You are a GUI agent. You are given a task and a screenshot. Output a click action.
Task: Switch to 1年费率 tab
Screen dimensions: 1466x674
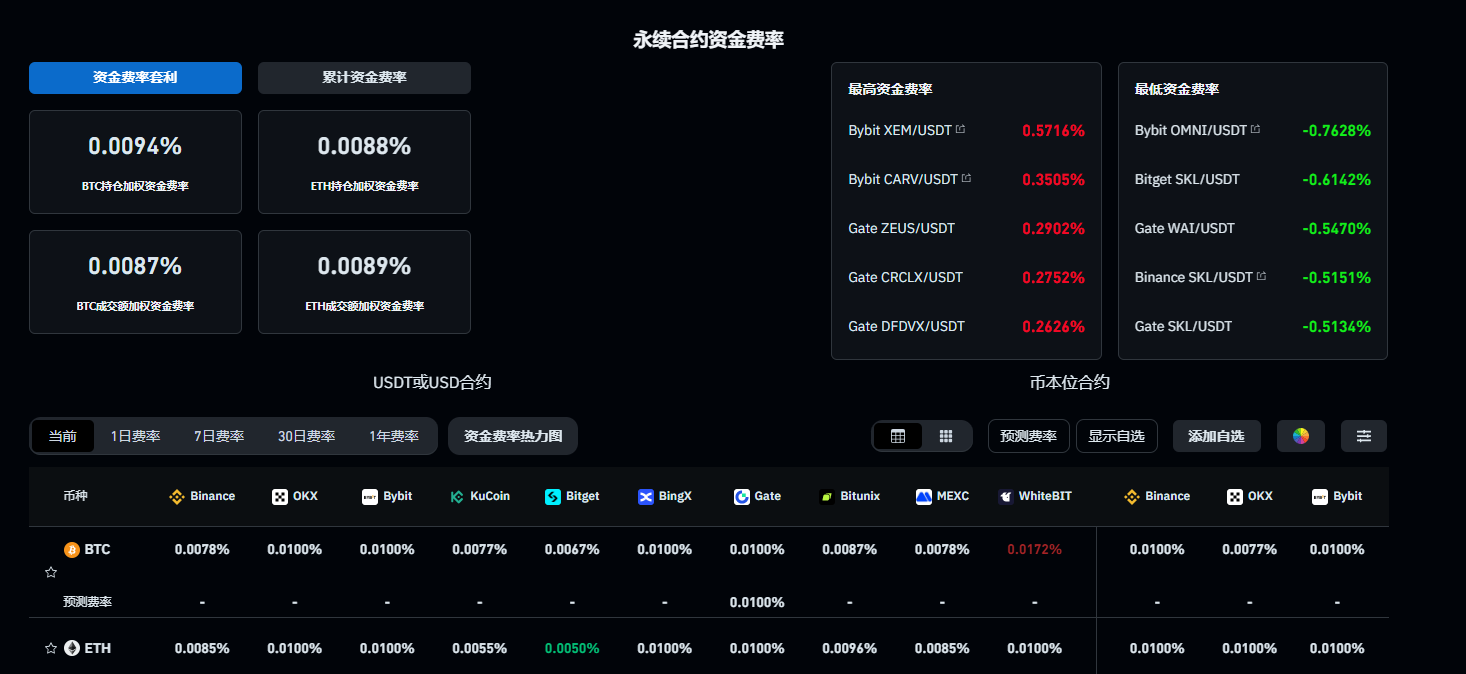(394, 436)
